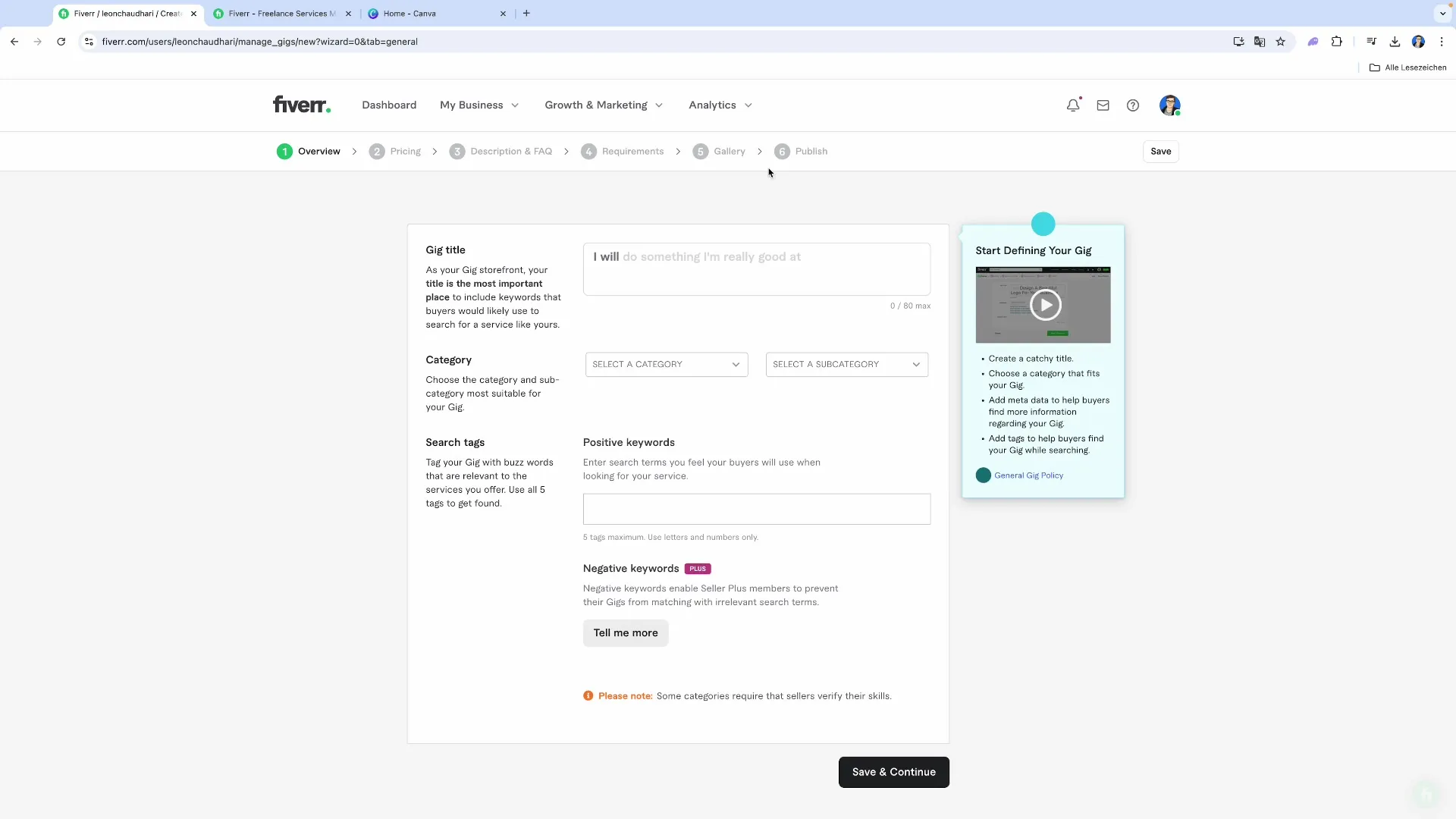The height and width of the screenshot is (819, 1456).
Task: Click Tell me more about negative keywords
Action: point(626,632)
